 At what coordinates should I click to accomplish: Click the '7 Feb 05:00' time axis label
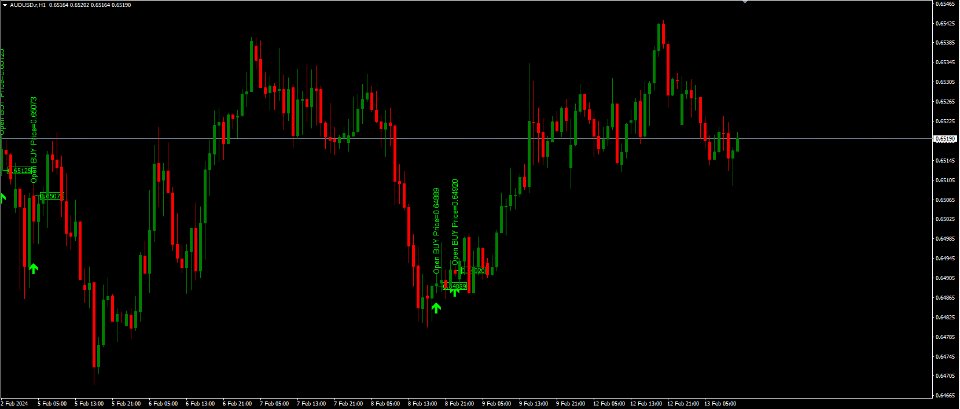click(275, 403)
